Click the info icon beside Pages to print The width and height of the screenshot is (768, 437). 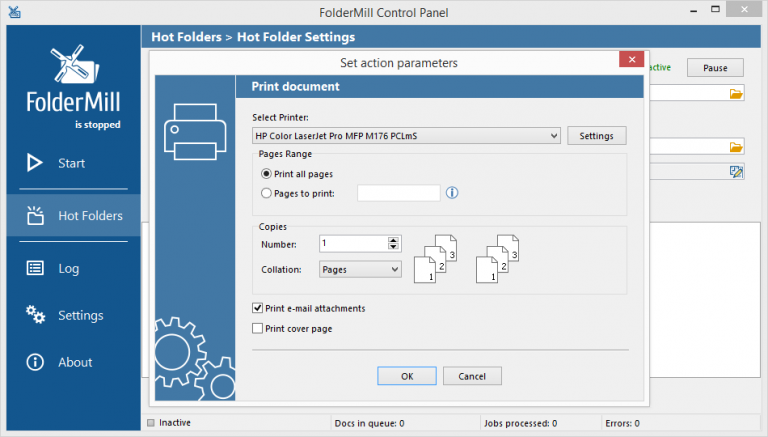coord(452,193)
